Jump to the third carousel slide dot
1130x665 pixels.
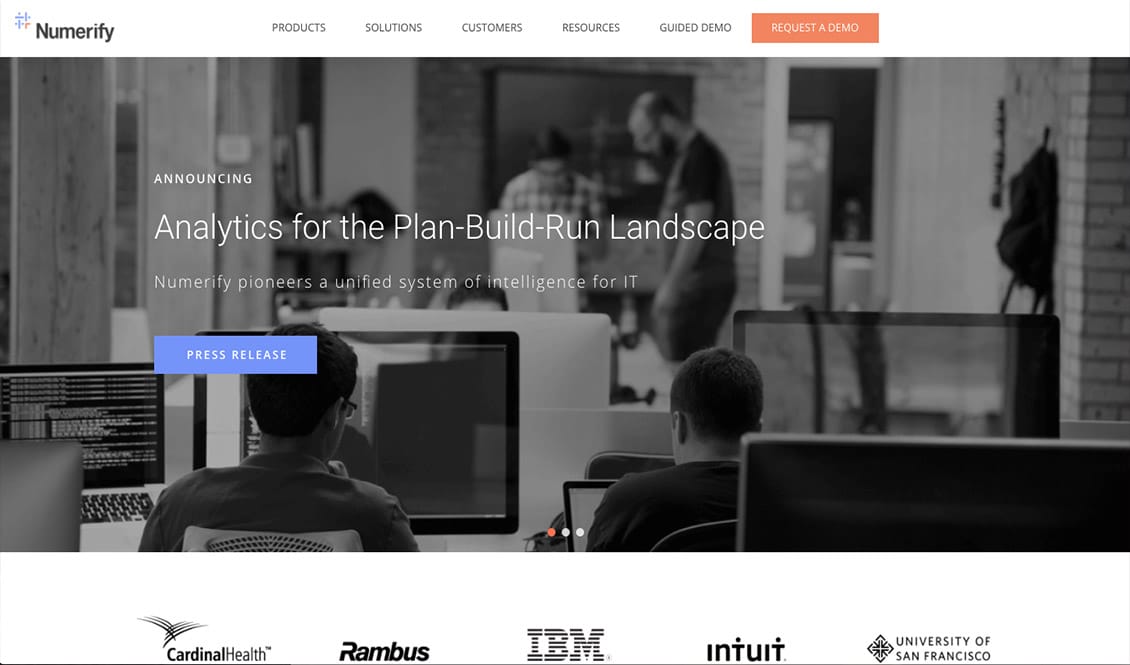tap(580, 532)
